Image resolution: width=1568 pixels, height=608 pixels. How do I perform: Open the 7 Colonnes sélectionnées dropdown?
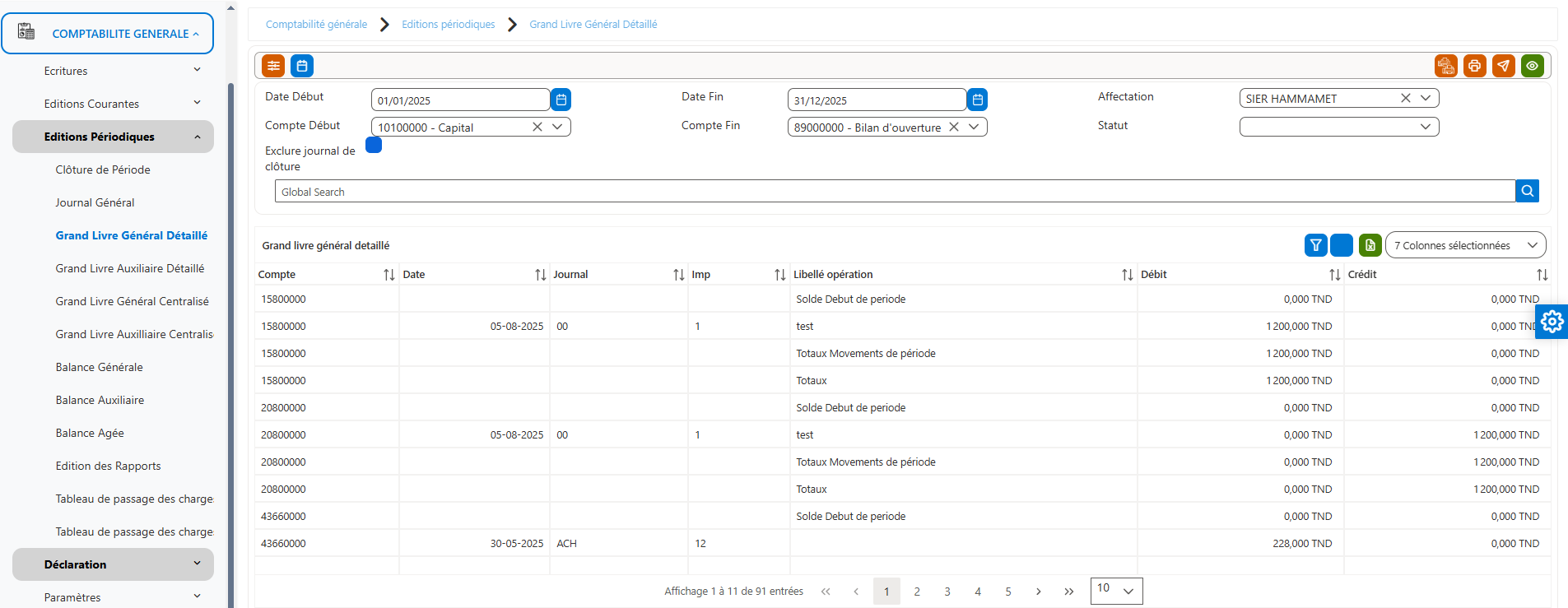[1466, 245]
